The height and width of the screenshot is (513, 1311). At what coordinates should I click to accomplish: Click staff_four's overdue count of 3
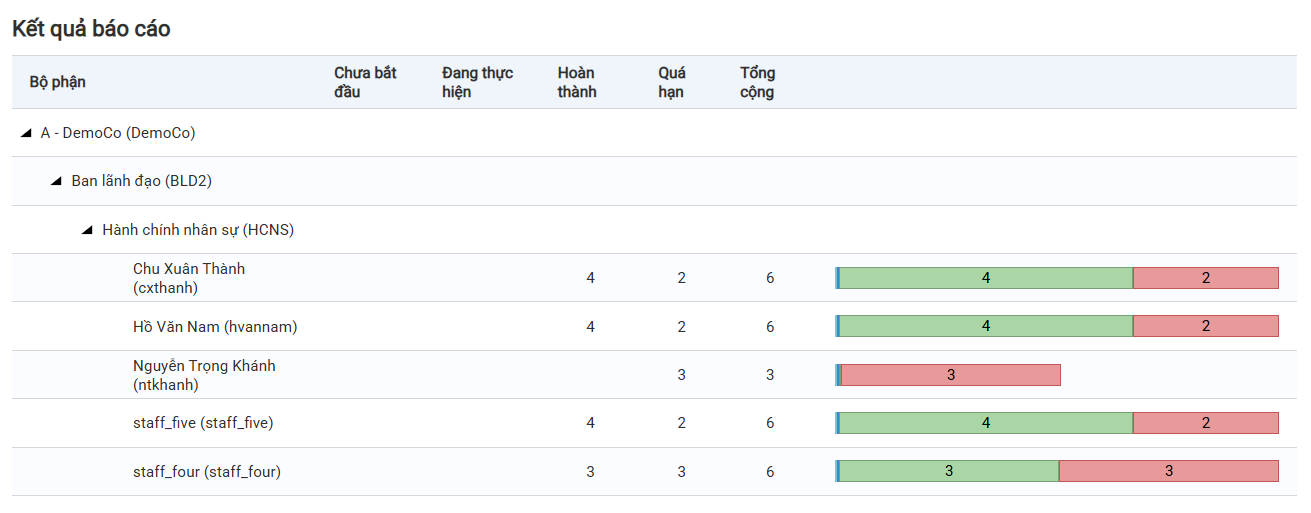point(681,472)
